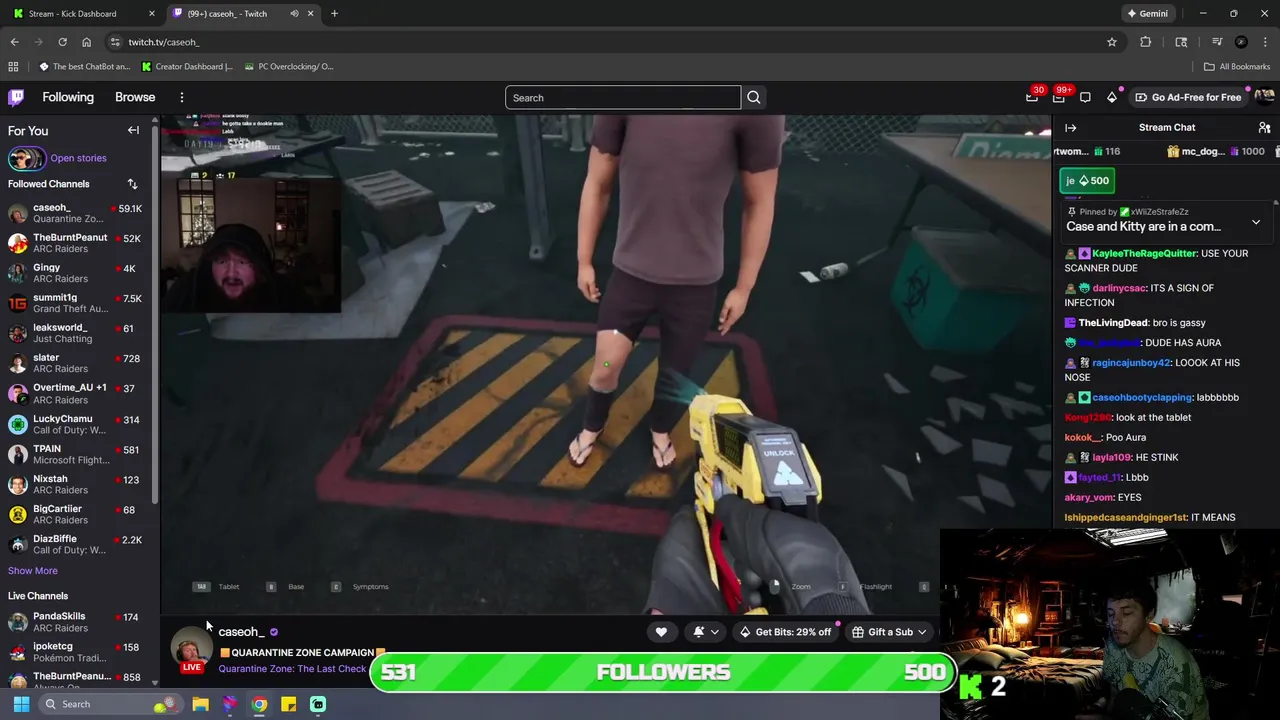
Task: Open Chrome from the Windows taskbar
Action: [x=259, y=704]
